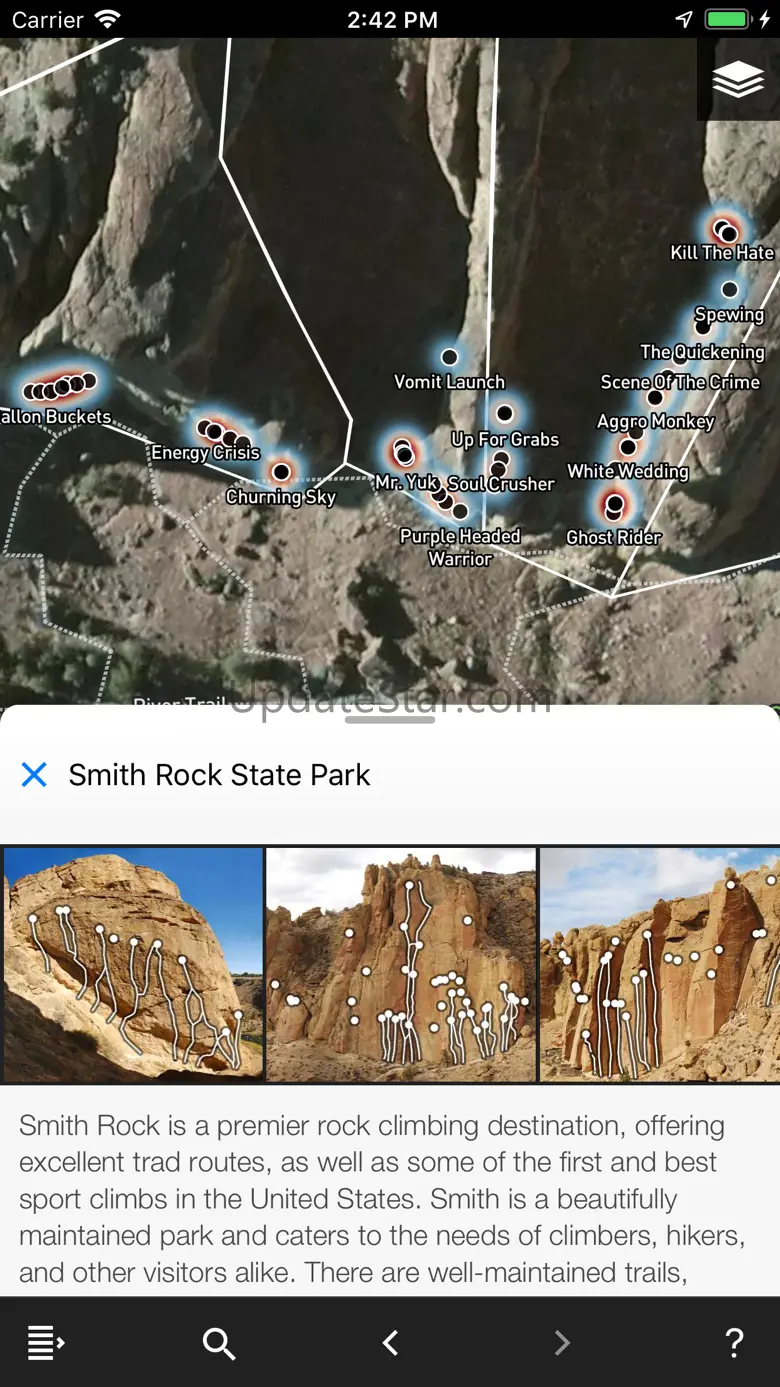The image size is (780, 1387).
Task: Close the Smith Rock State Park panel
Action: [x=34, y=774]
